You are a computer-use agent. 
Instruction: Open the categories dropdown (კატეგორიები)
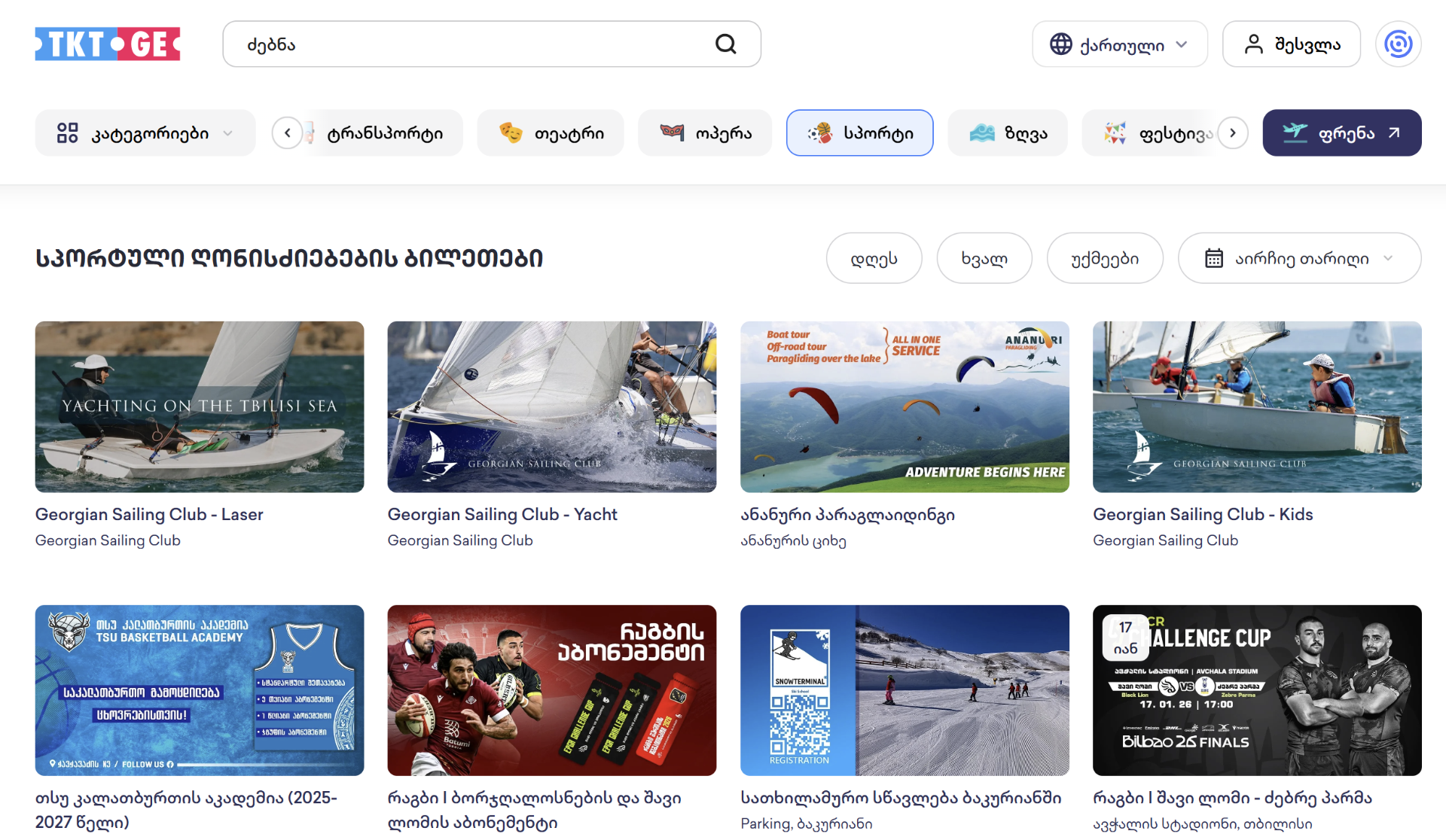point(145,133)
